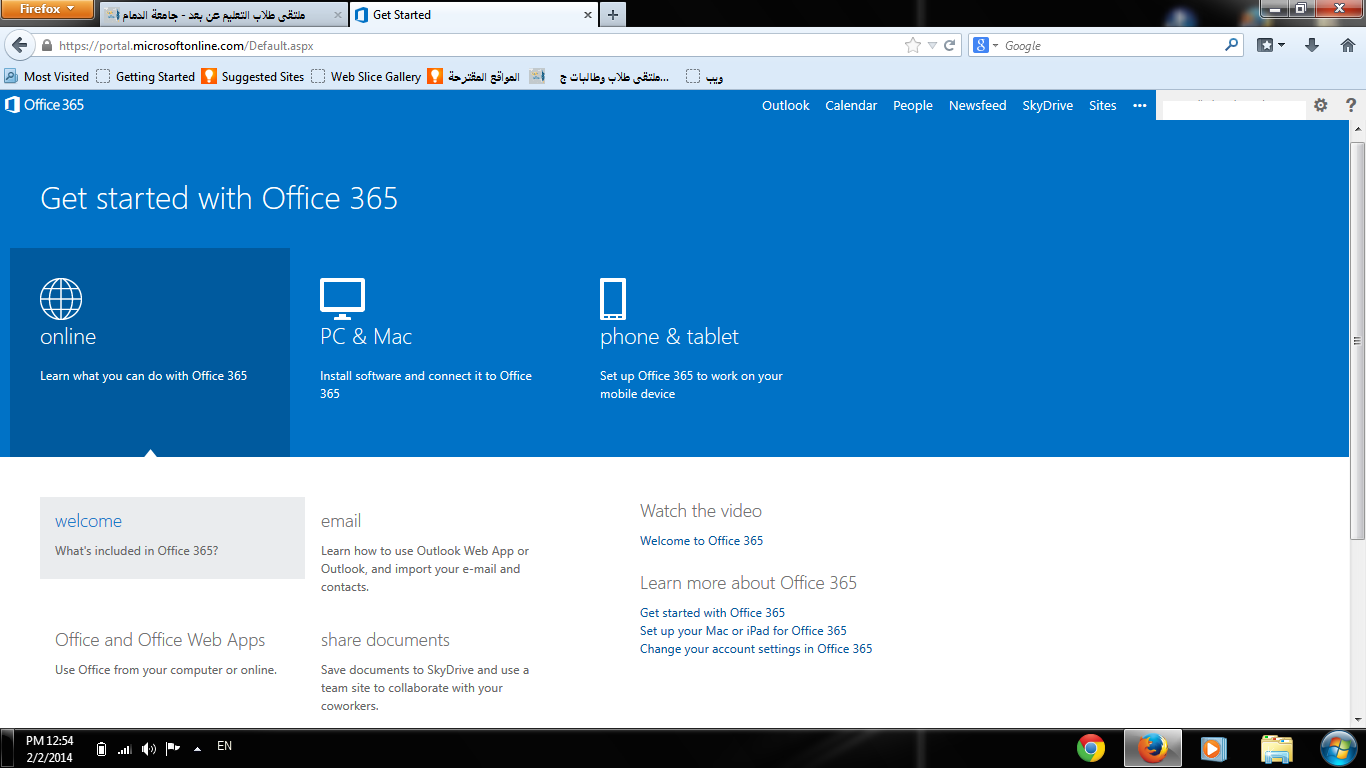1366x768 pixels.
Task: Go to the Firefox home page icon
Action: [1348, 45]
